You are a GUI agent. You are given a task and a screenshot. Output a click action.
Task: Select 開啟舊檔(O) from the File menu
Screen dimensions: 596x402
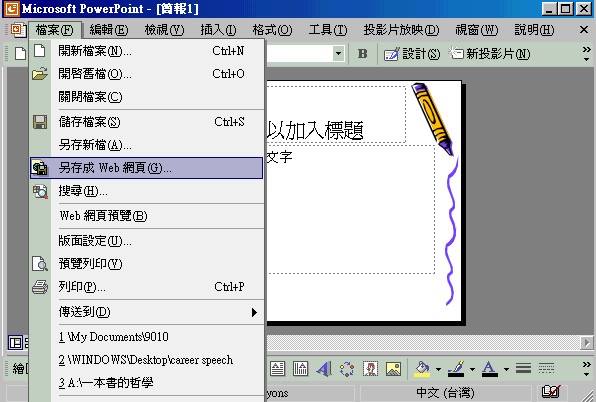[147, 74]
